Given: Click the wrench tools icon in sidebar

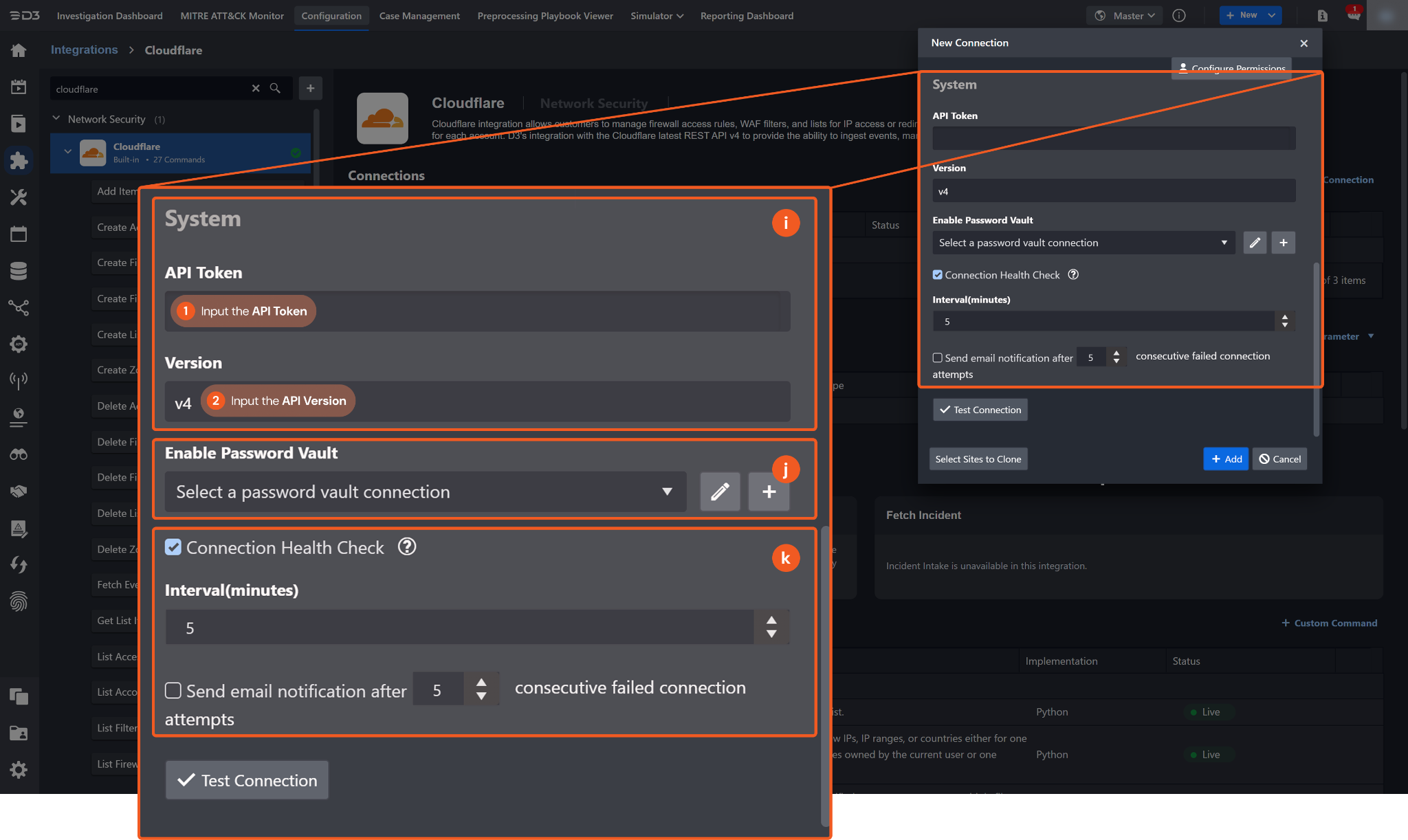Looking at the screenshot, I should point(19,198).
